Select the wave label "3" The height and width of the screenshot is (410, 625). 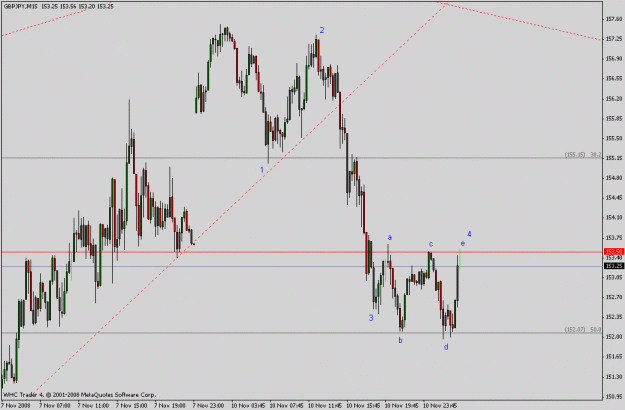coord(371,318)
